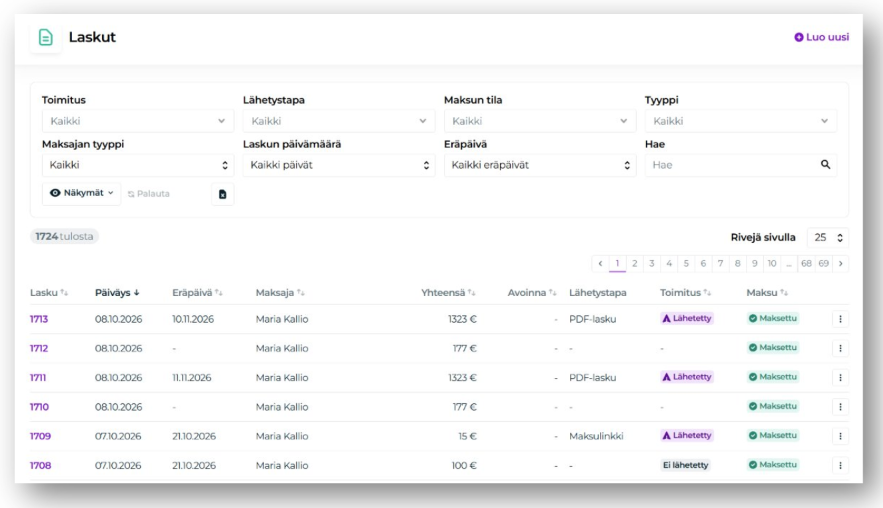Go to previous page arrow
Viewport: 883px width, 508px height.
pyautogui.click(x=600, y=264)
